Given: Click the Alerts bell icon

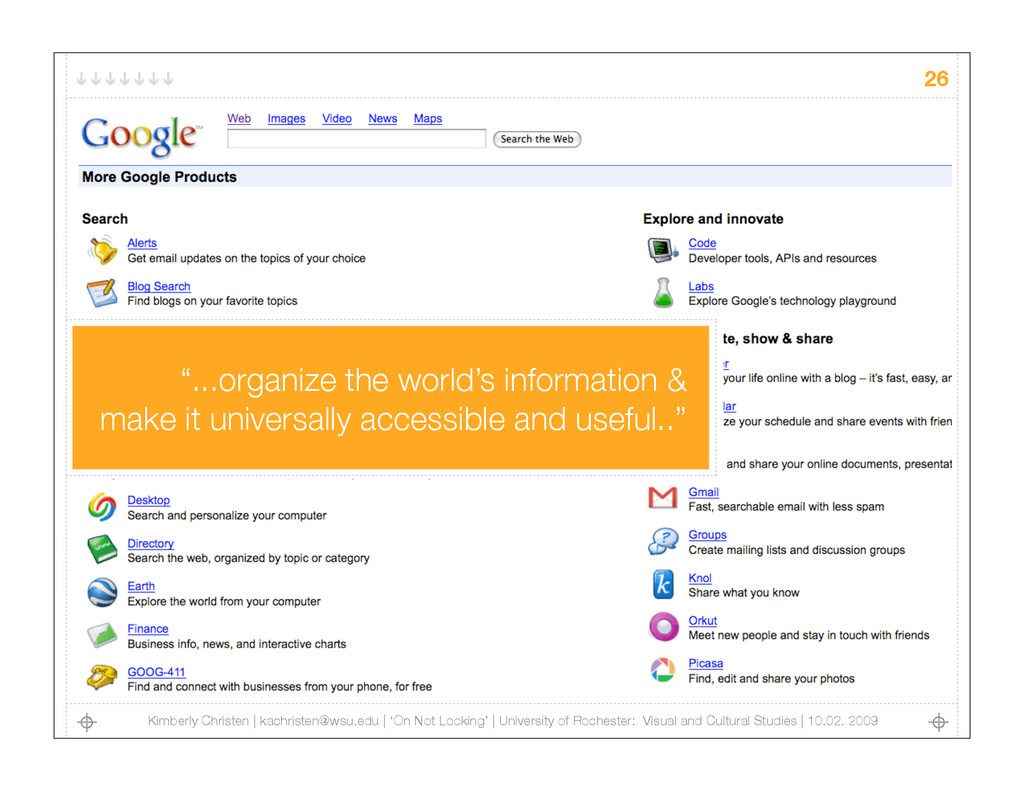Looking at the screenshot, I should point(102,250).
